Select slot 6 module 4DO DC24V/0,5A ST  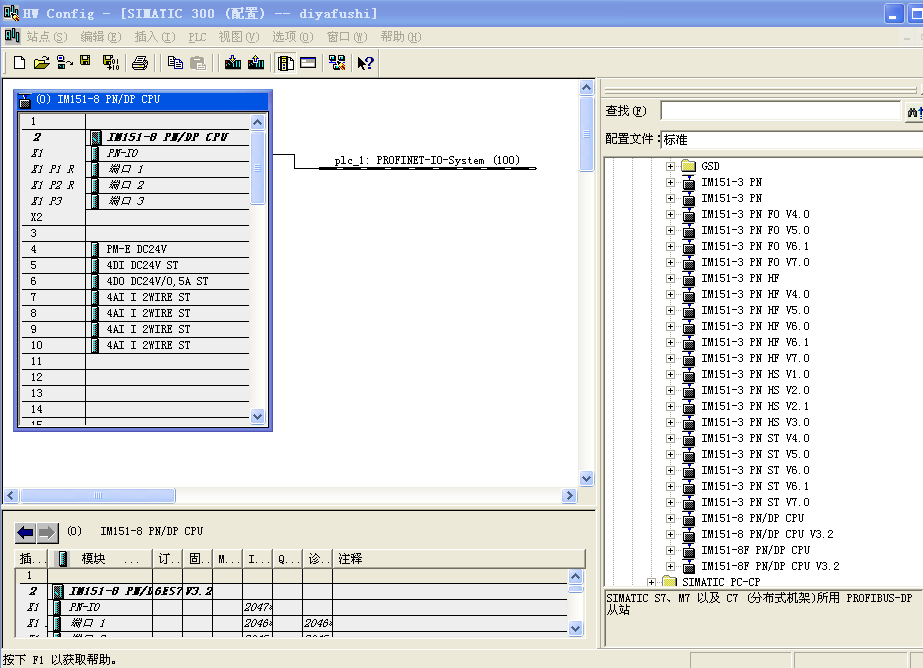pos(157,281)
